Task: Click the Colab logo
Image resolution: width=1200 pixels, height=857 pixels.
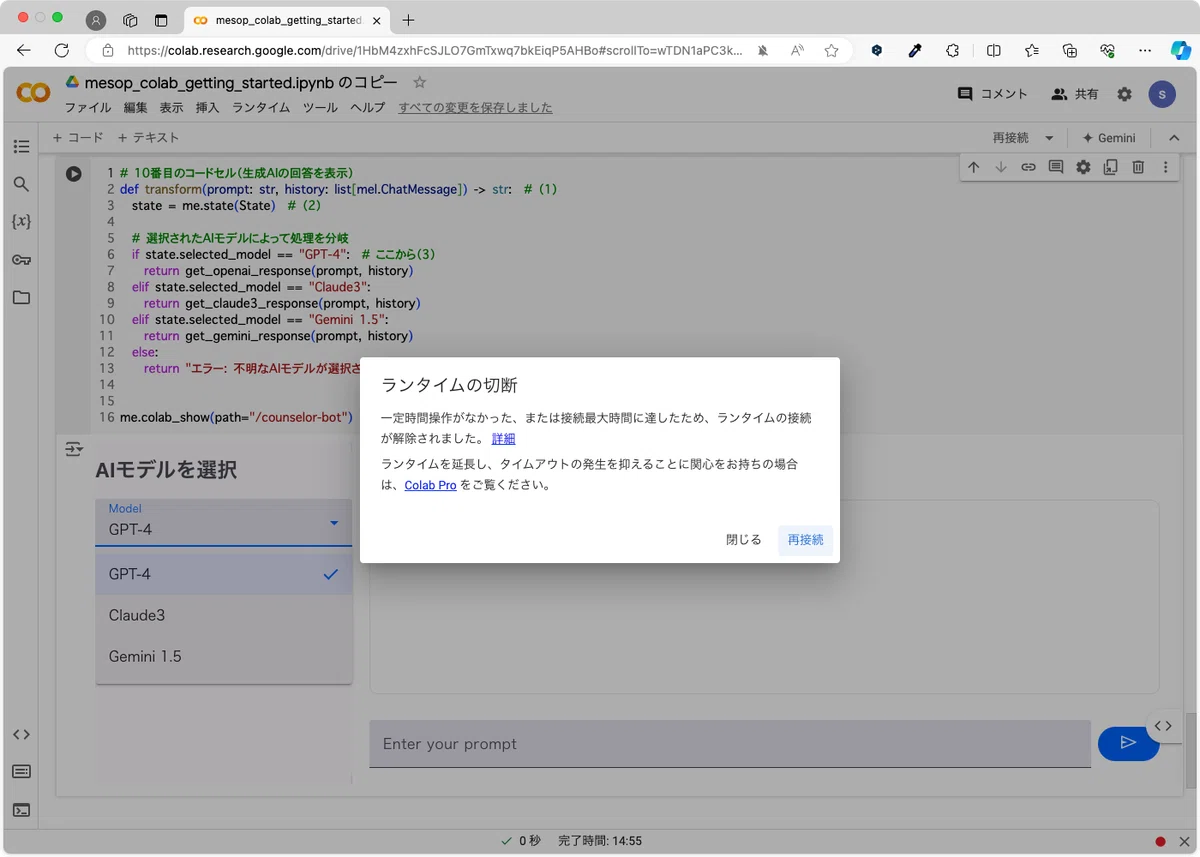Action: 33,93
